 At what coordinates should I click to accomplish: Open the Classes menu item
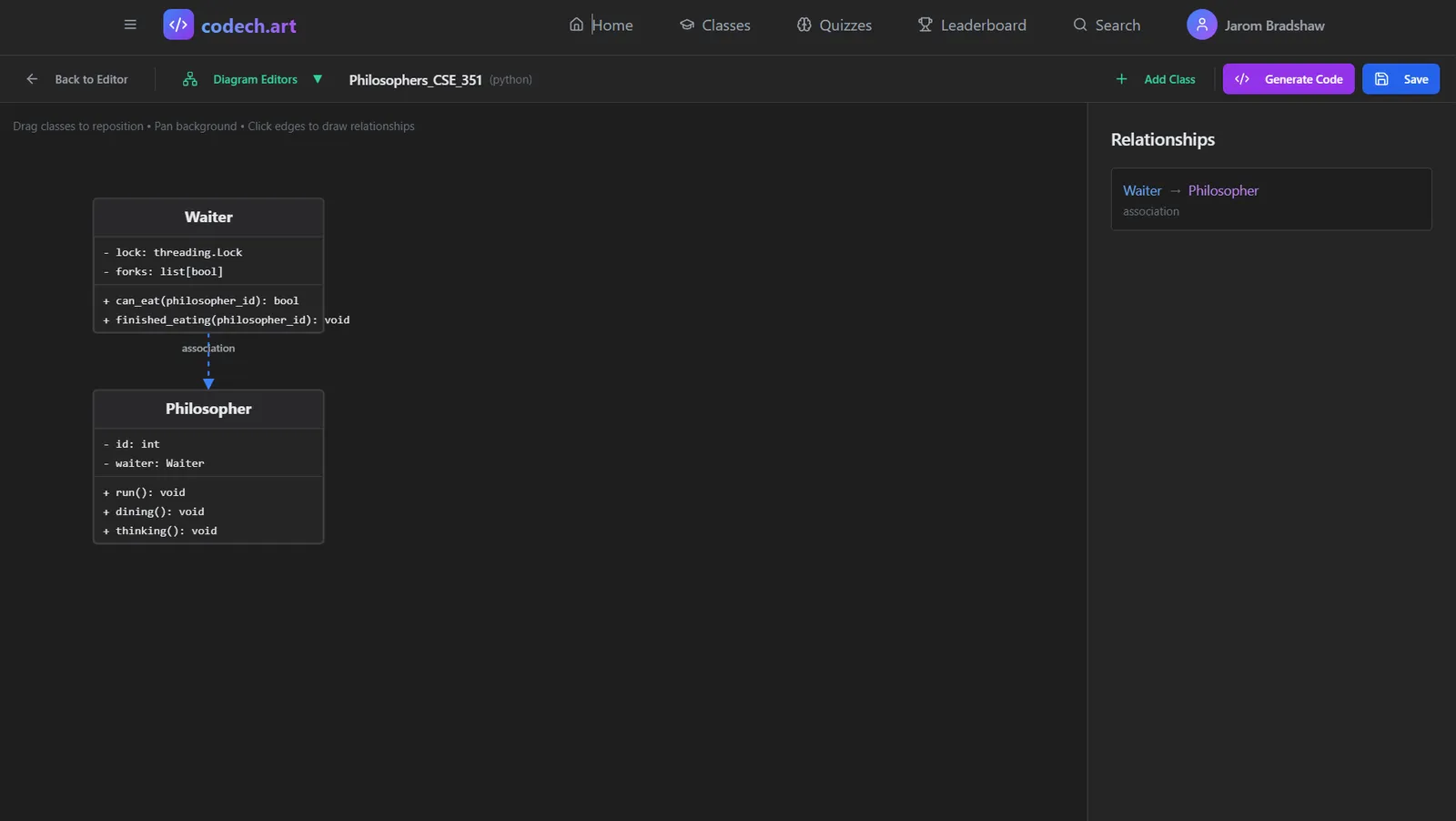[715, 25]
